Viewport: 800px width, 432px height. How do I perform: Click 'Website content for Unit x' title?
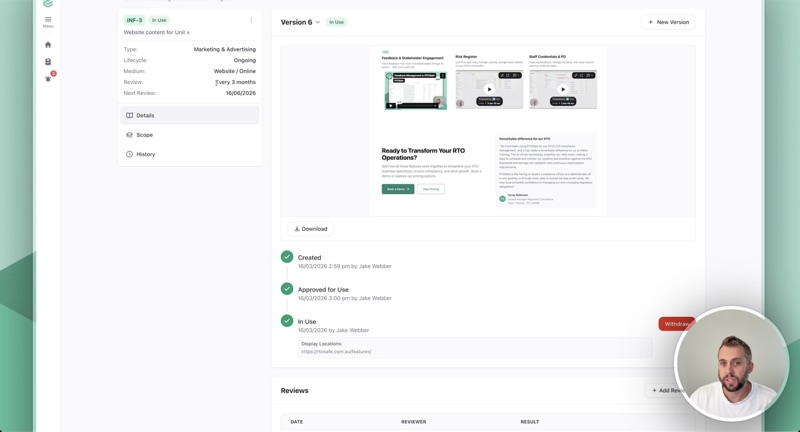pyautogui.click(x=157, y=32)
